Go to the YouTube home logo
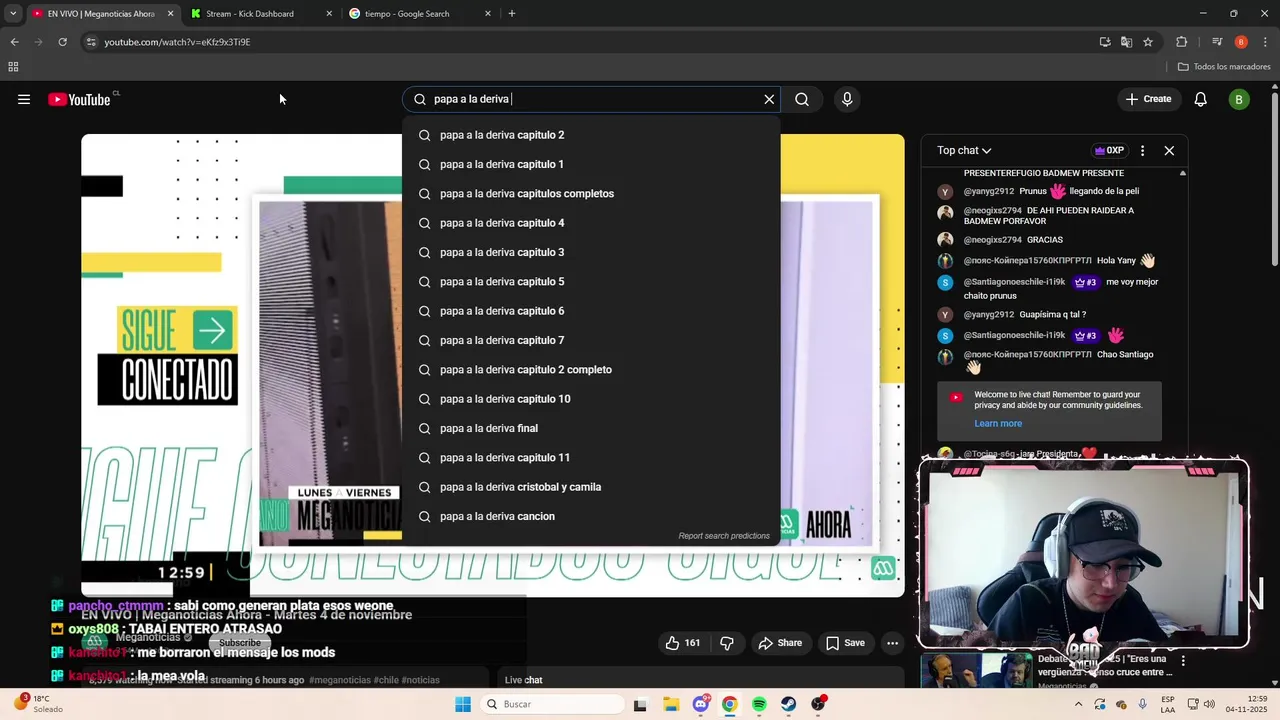 (x=80, y=99)
